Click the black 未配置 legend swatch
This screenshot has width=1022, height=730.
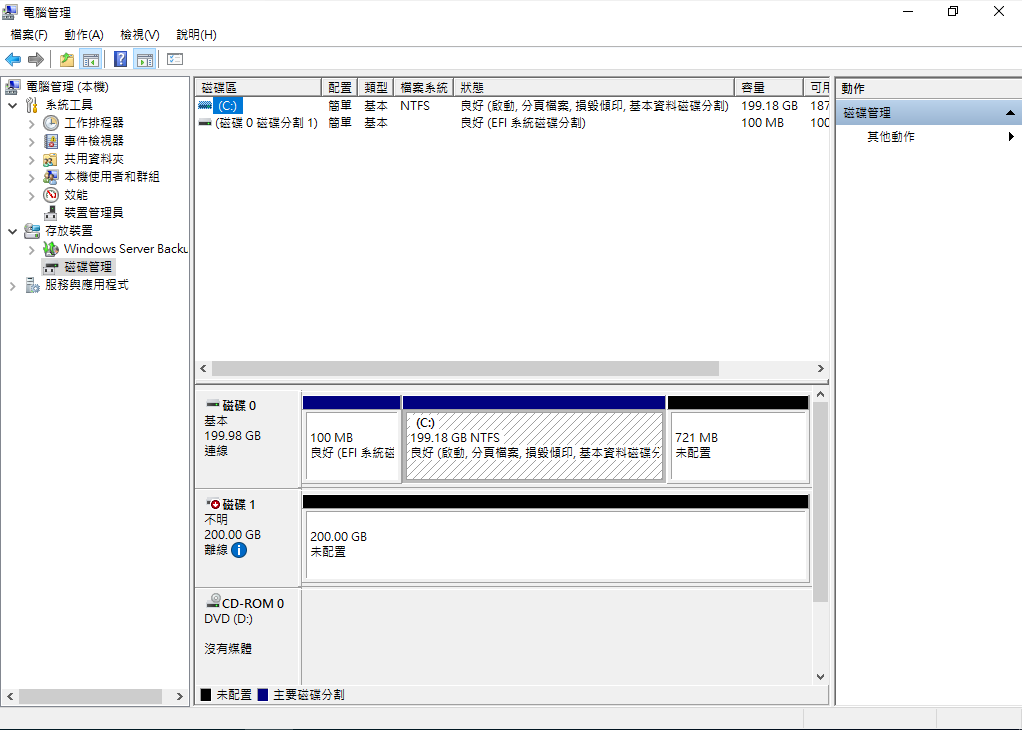pyautogui.click(x=206, y=695)
